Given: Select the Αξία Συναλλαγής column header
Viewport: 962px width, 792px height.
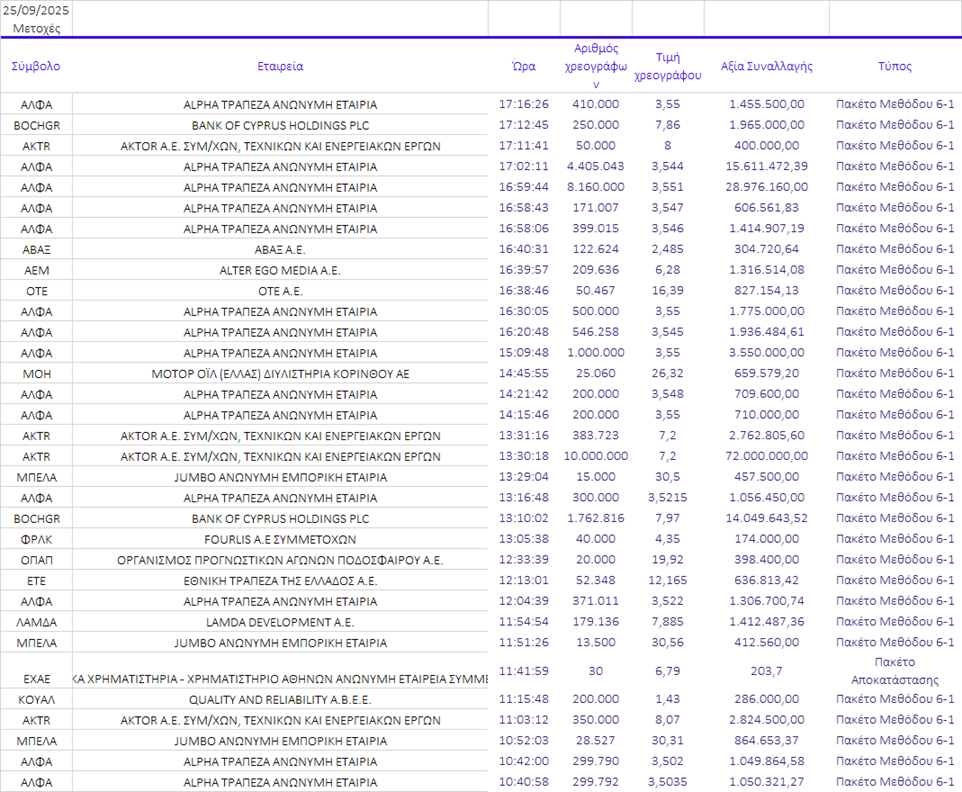Looking at the screenshot, I should [766, 66].
